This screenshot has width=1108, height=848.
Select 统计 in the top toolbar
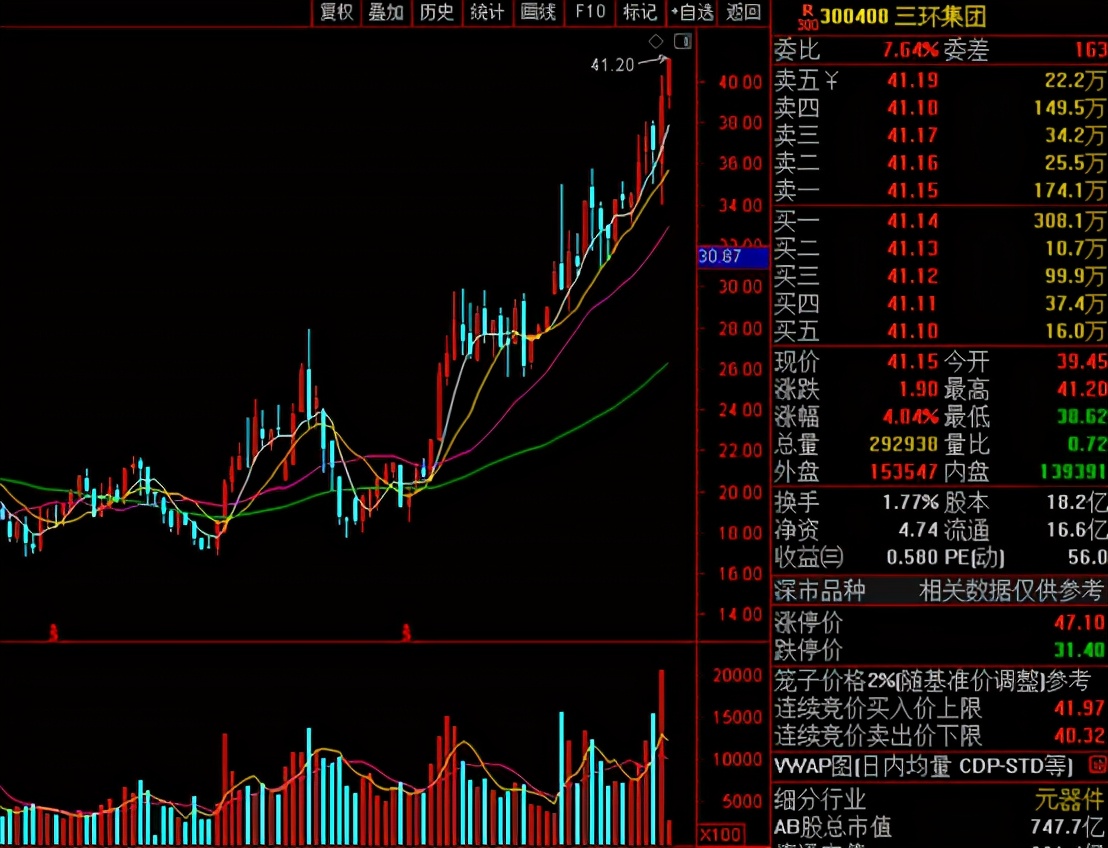pyautogui.click(x=487, y=12)
